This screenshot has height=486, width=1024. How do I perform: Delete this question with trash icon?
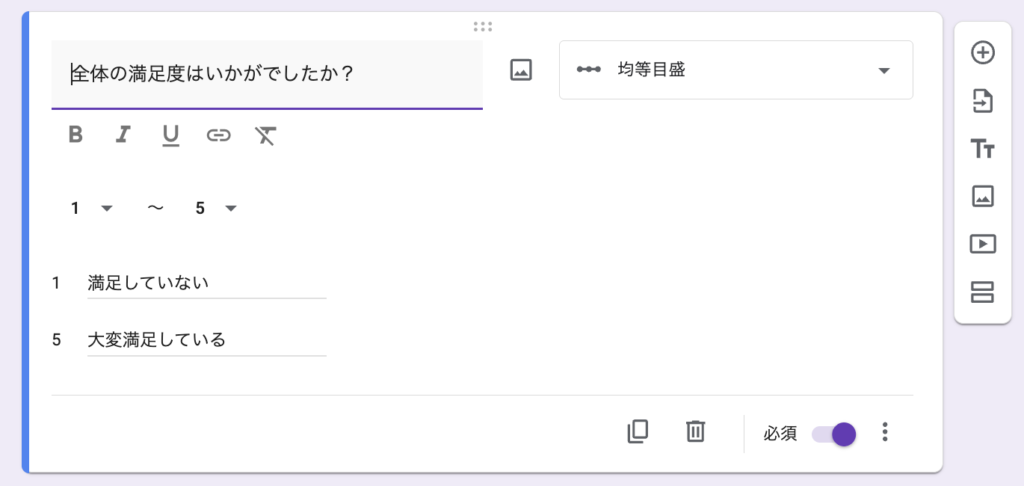coord(695,432)
